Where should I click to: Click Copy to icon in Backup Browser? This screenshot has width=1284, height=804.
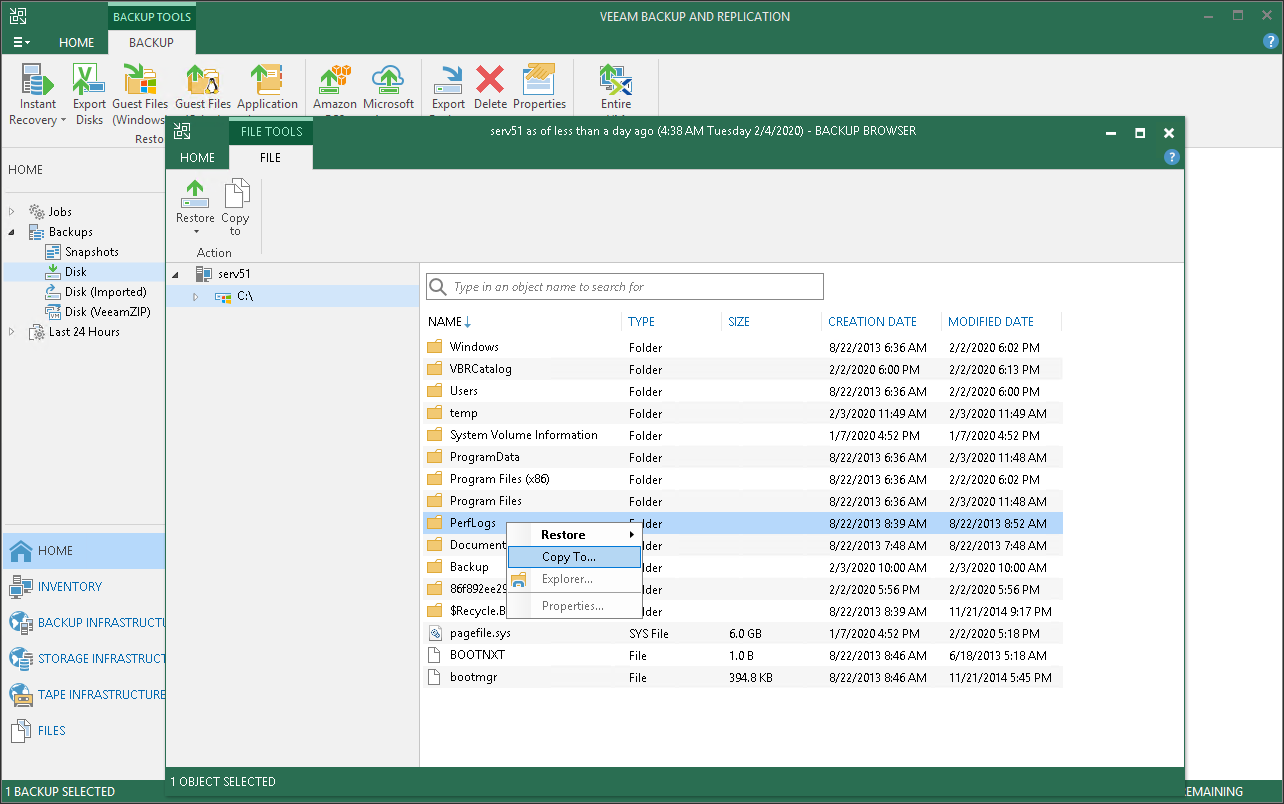pyautogui.click(x=236, y=194)
